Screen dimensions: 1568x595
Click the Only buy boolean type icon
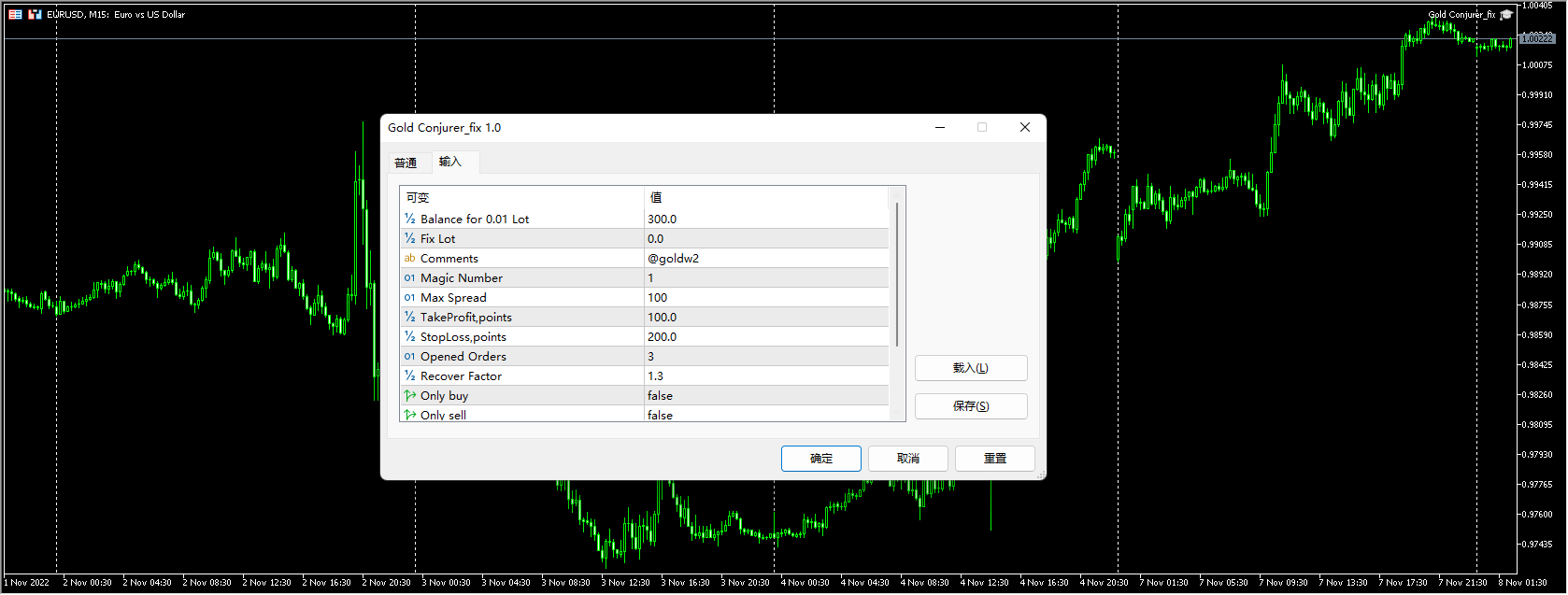click(x=409, y=396)
